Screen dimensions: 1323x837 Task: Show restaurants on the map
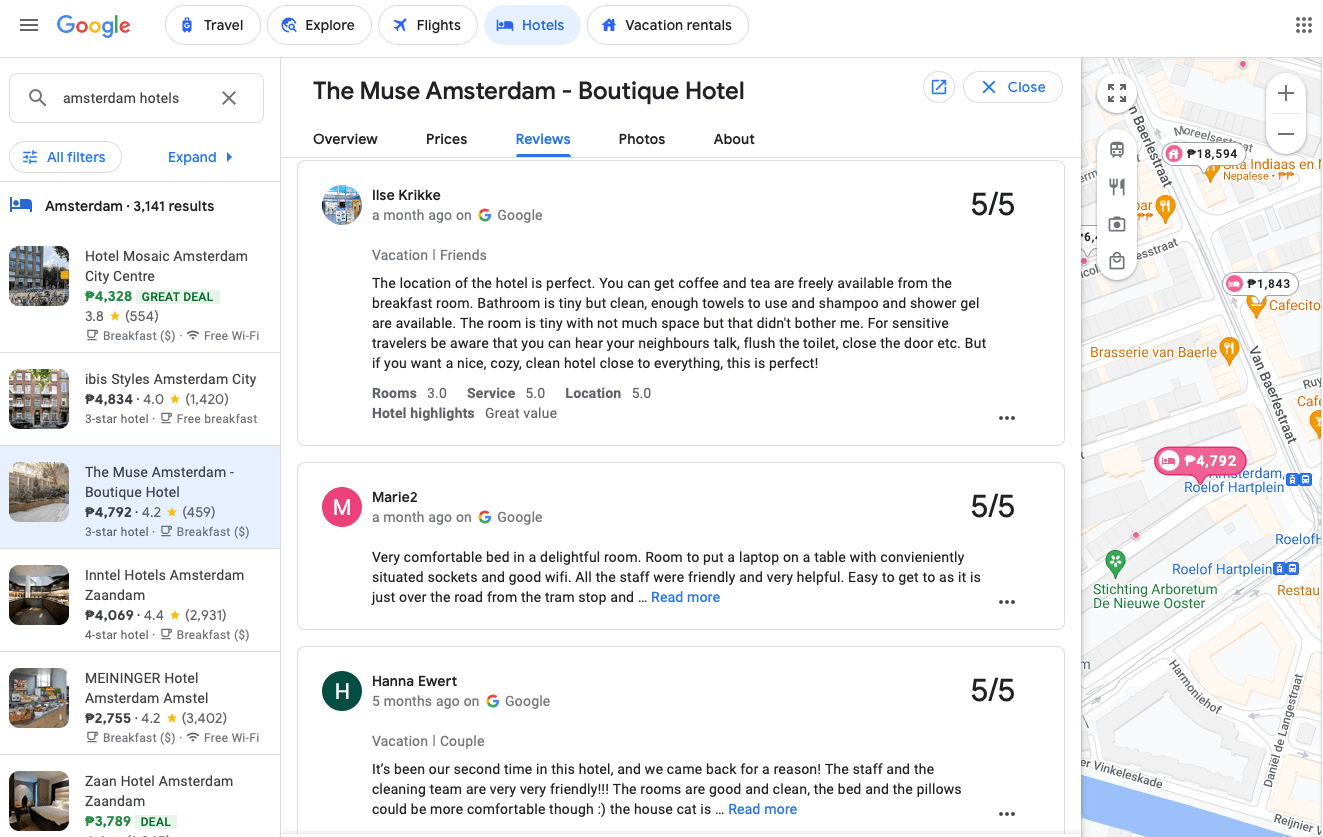pyautogui.click(x=1116, y=186)
